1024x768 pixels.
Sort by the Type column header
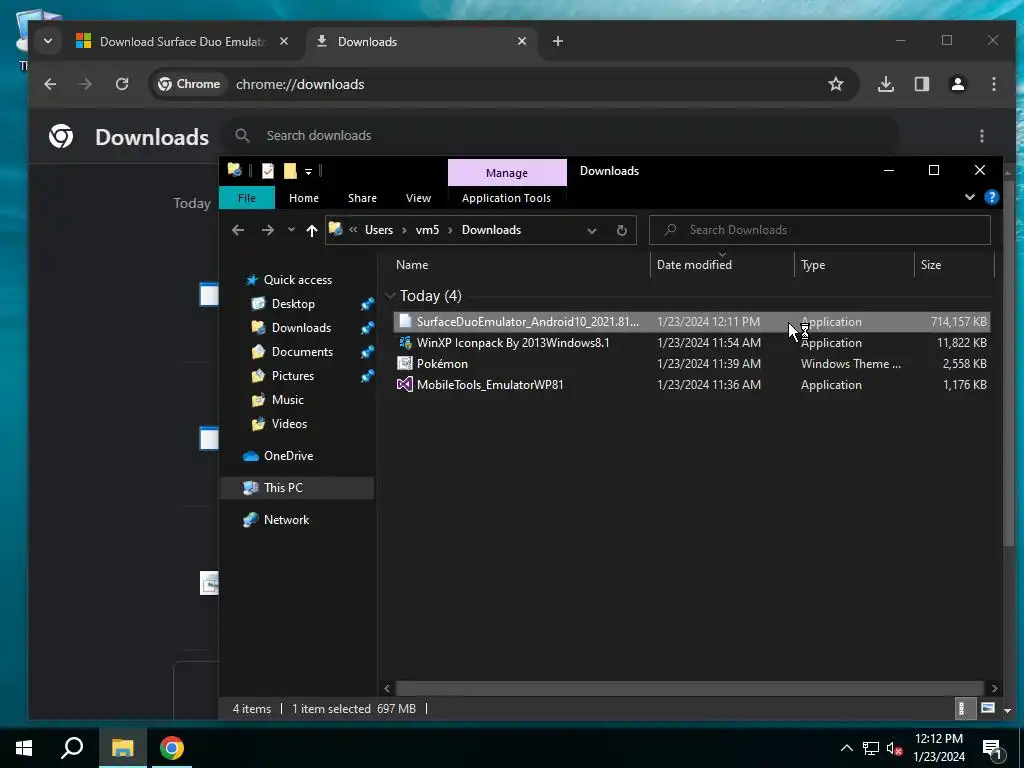point(854,264)
